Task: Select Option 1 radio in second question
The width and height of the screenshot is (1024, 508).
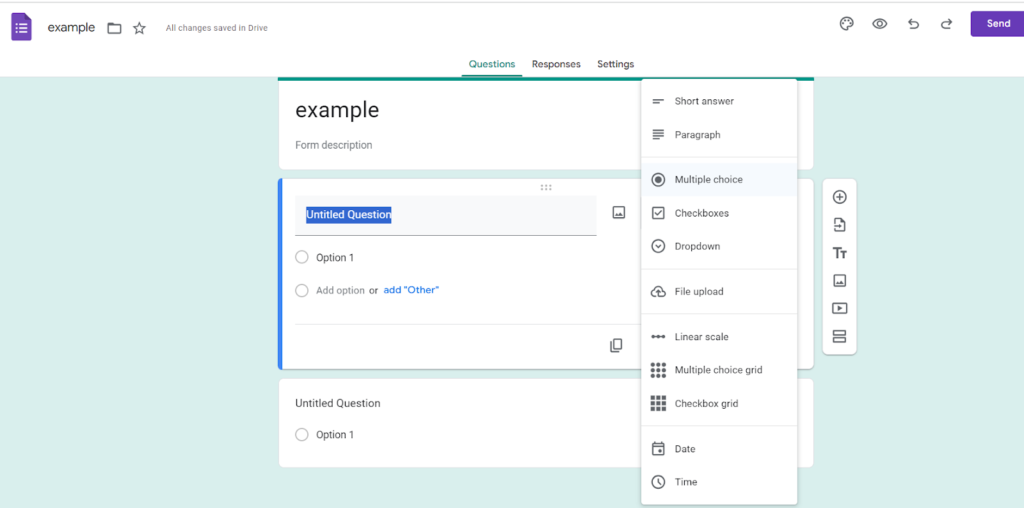Action: pos(302,434)
